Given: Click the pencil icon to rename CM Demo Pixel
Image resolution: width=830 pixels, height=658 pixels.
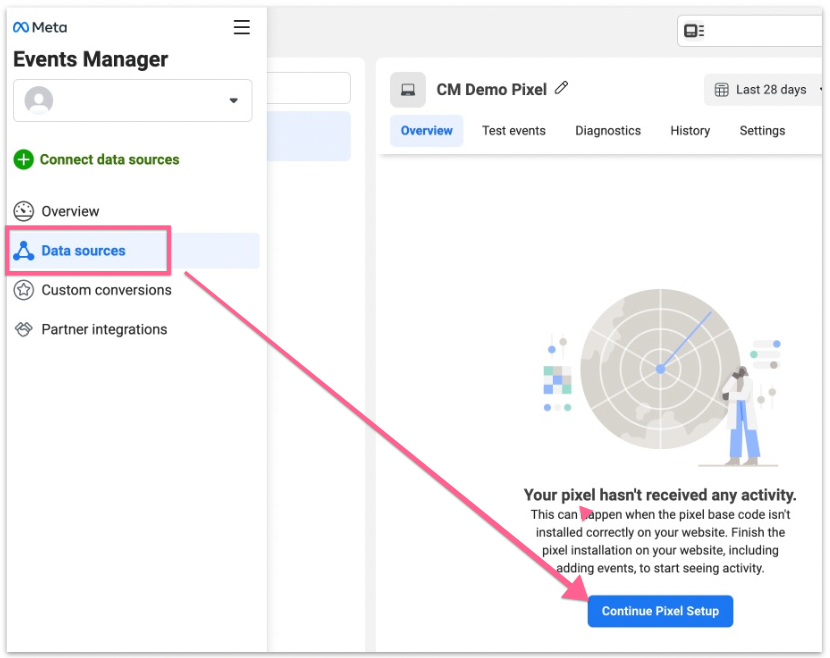Looking at the screenshot, I should [561, 88].
